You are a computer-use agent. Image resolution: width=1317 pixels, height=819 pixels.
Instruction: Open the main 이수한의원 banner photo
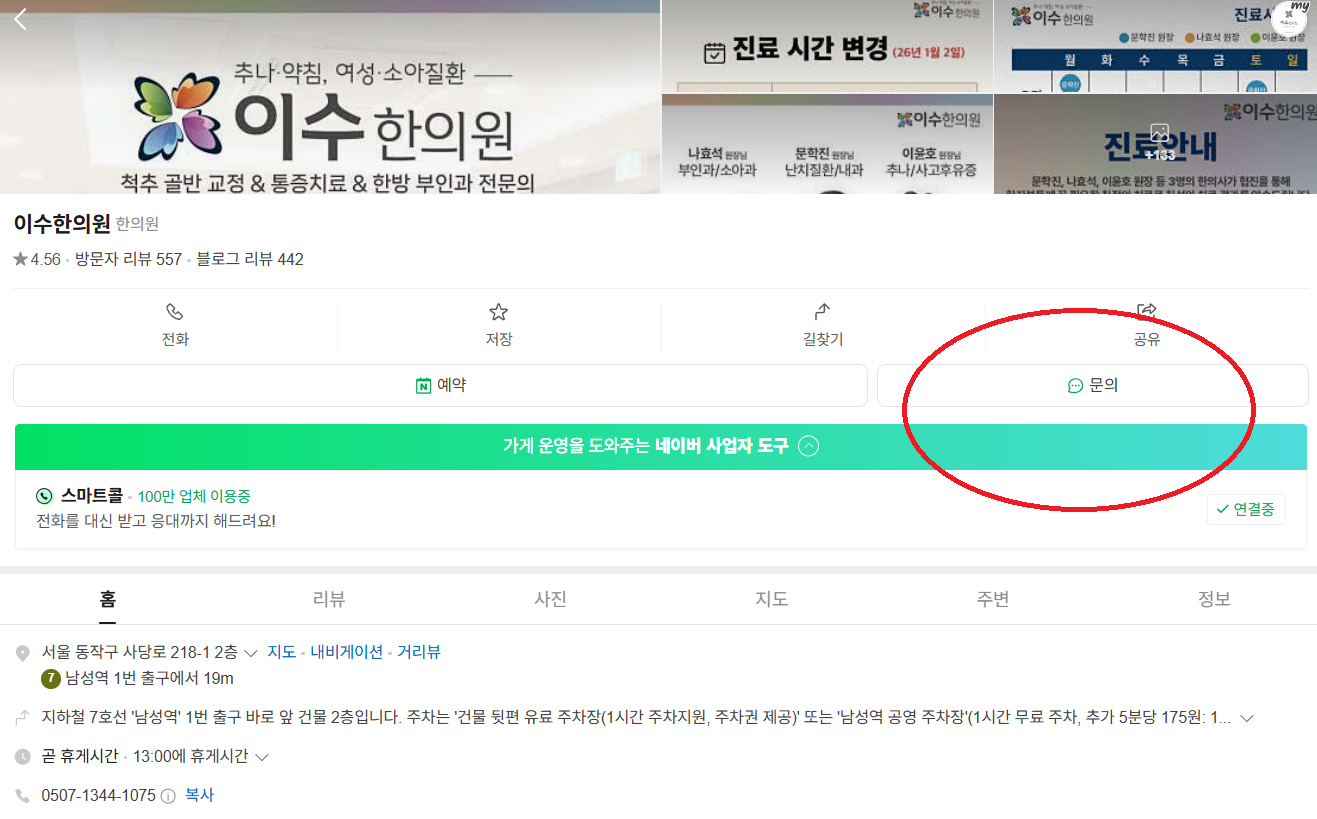[329, 97]
